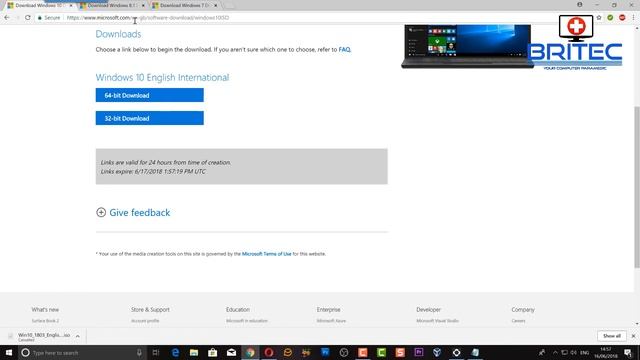Bookmark this page with the star icon
640x360 pixels.
[x=599, y=18]
